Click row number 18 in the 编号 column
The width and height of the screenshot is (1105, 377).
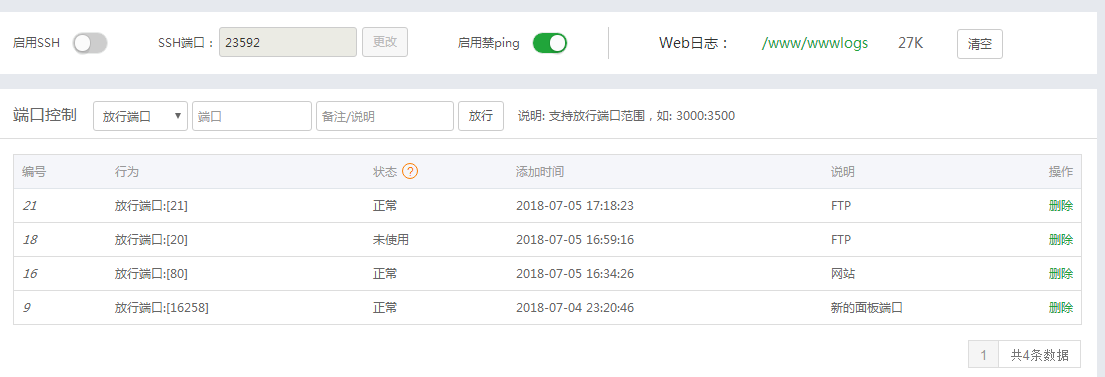[x=30, y=240]
